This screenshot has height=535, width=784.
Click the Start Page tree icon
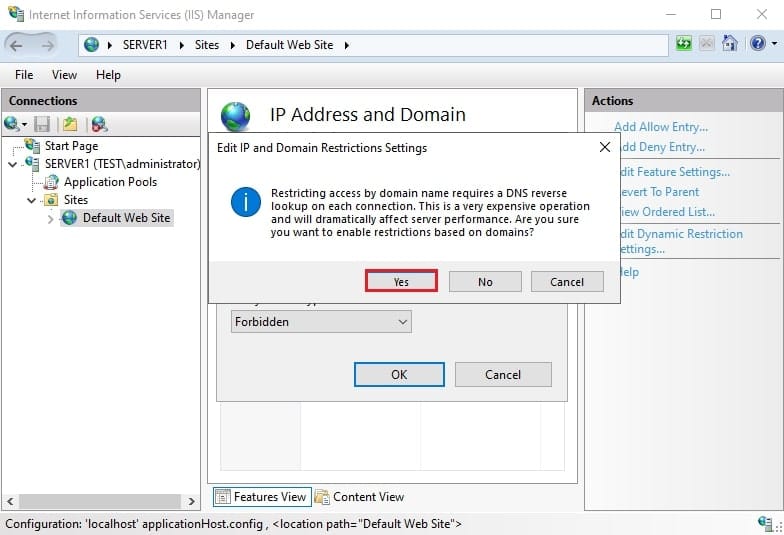click(x=33, y=146)
